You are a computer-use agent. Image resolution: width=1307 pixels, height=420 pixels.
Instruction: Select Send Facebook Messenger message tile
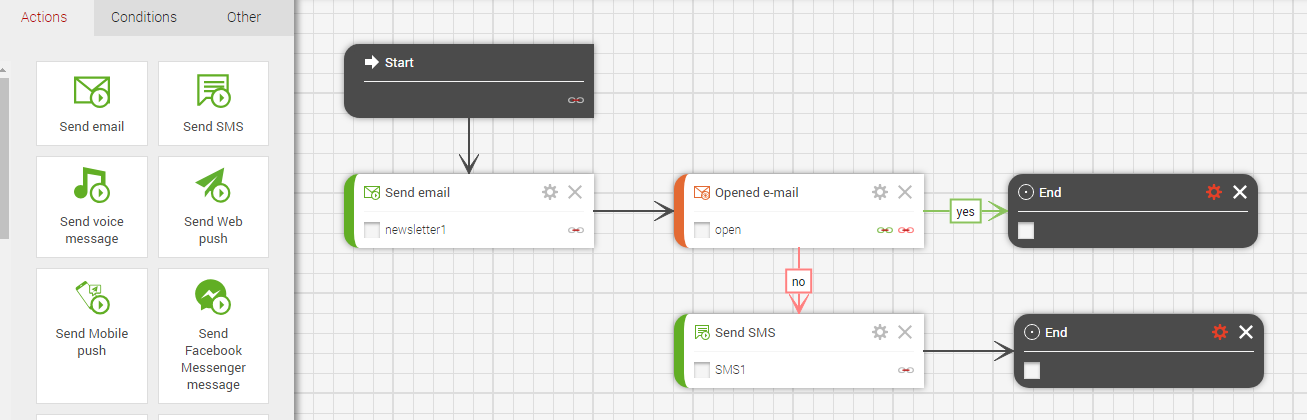(x=213, y=336)
